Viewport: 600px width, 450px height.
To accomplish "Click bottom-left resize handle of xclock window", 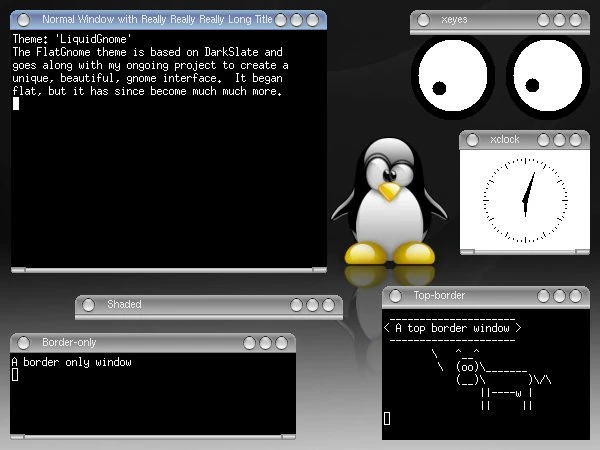I will coord(467,252).
